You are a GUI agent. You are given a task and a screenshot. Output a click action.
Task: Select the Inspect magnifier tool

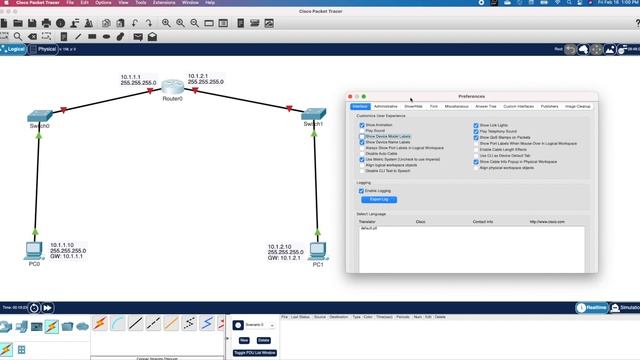[18, 37]
